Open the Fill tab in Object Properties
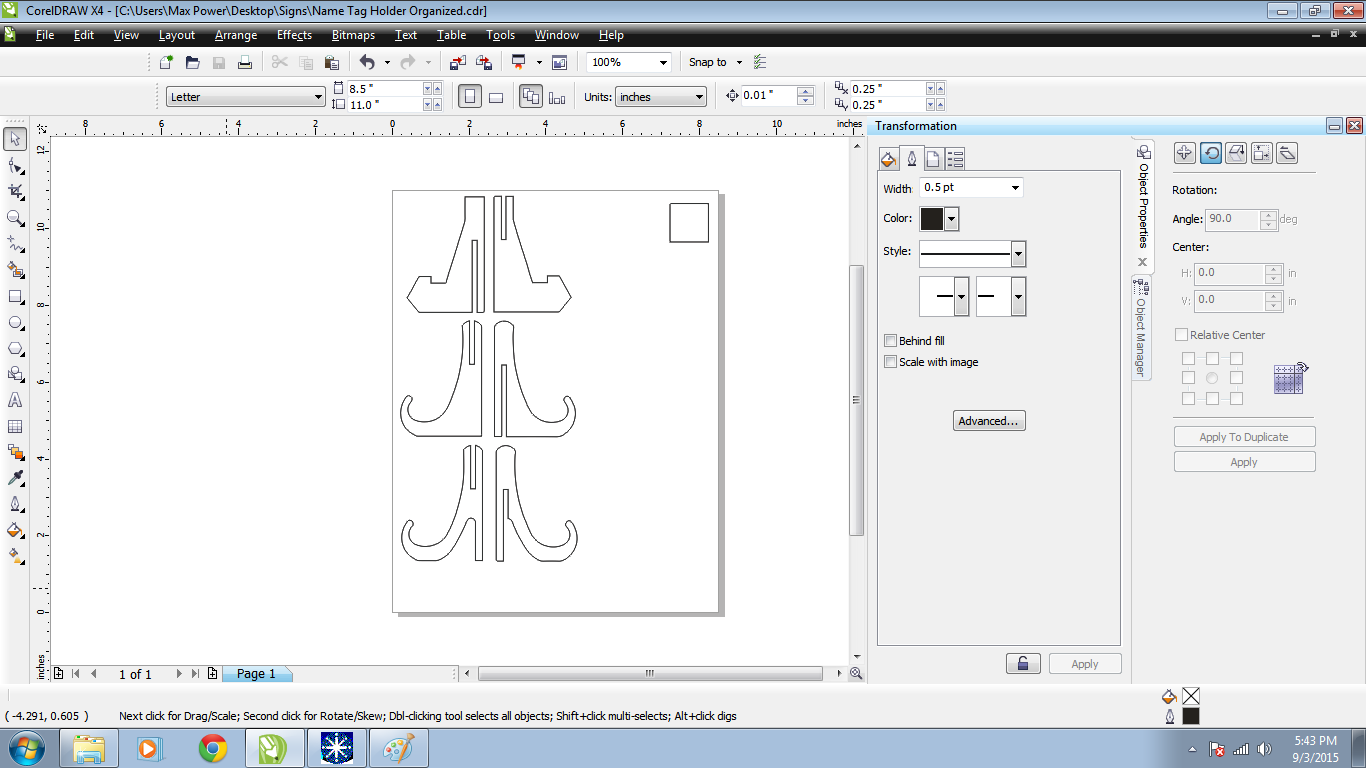Image resolution: width=1366 pixels, height=768 pixels. [x=889, y=158]
